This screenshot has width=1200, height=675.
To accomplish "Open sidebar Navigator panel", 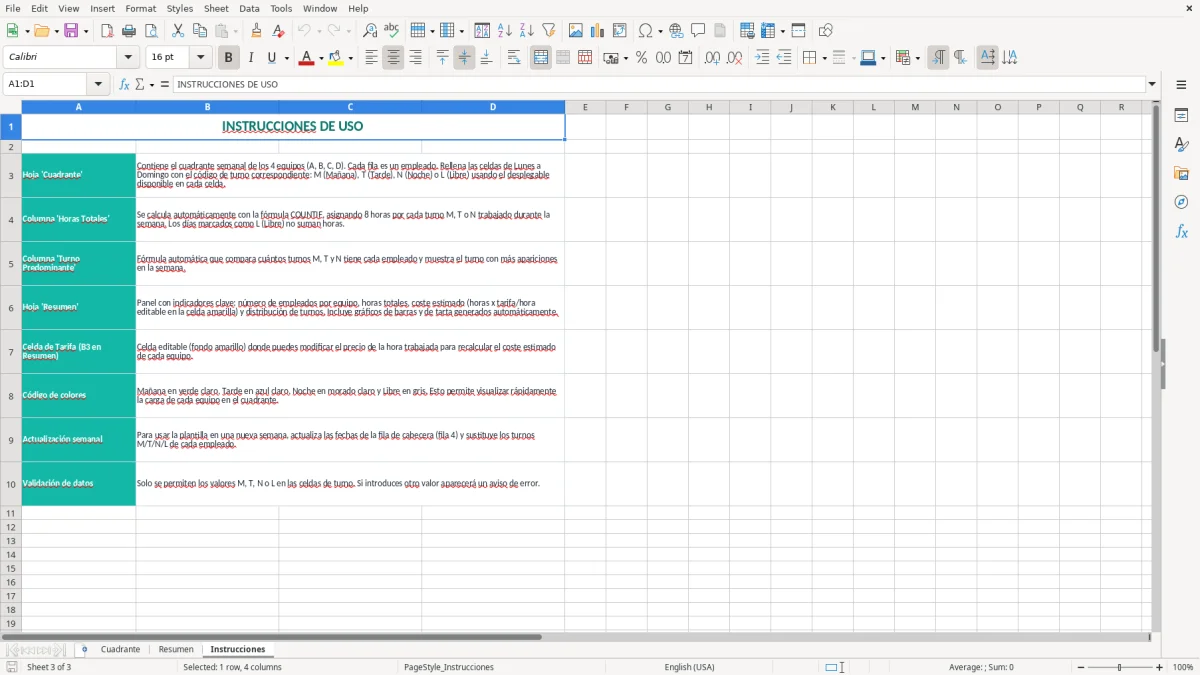I will (1181, 203).
